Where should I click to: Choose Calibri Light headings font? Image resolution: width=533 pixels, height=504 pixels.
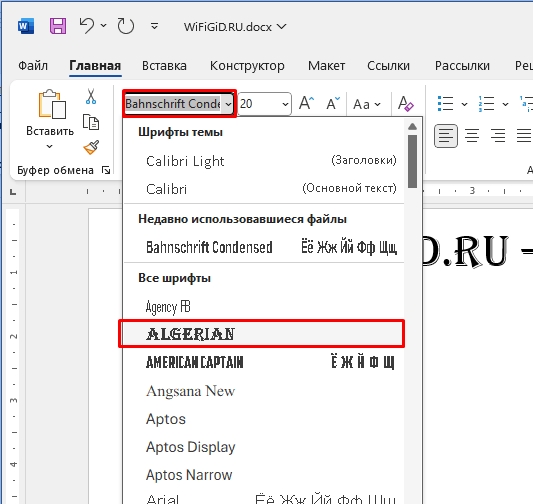click(264, 161)
